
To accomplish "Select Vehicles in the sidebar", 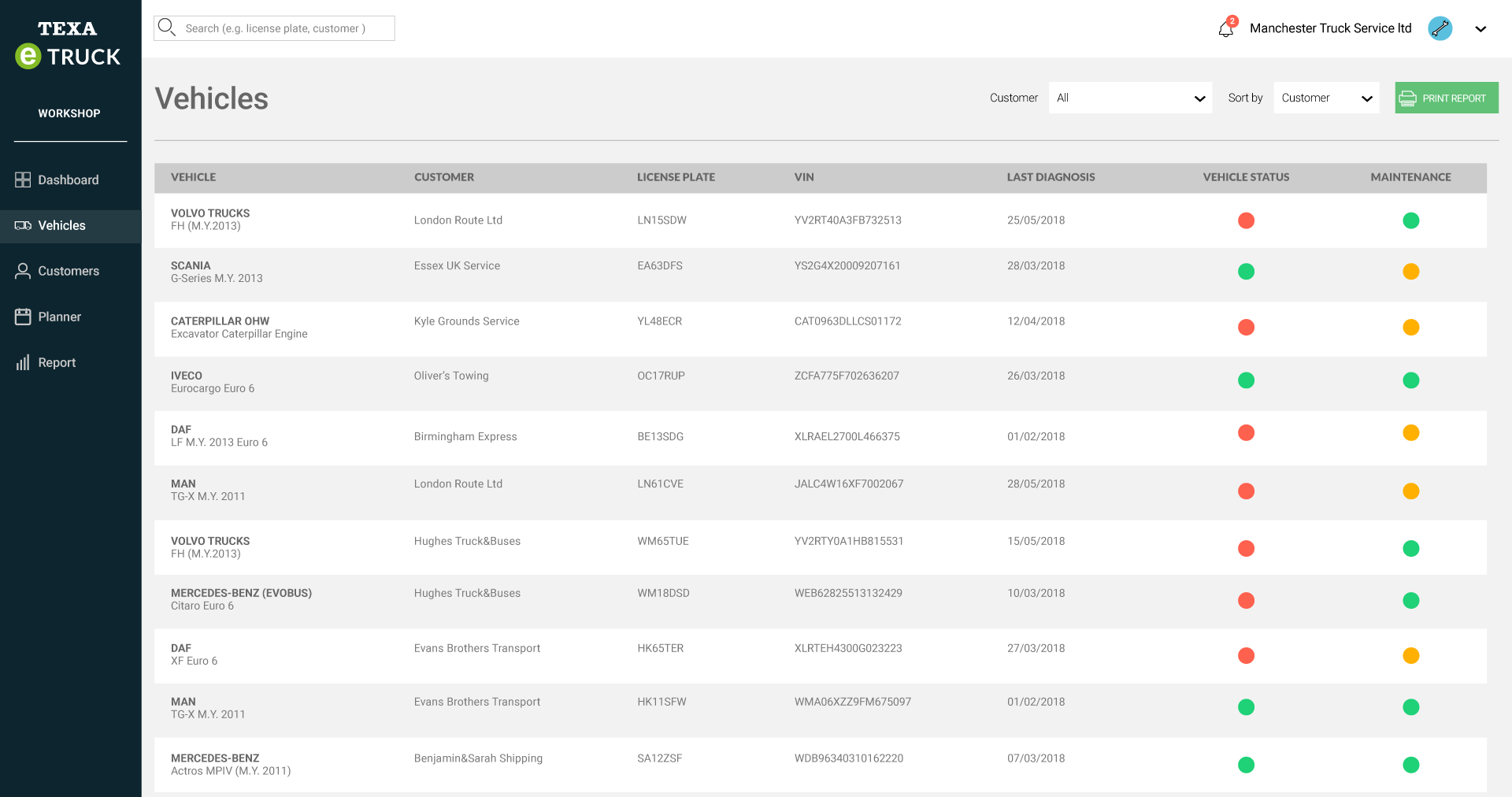I will pyautogui.click(x=70, y=226).
